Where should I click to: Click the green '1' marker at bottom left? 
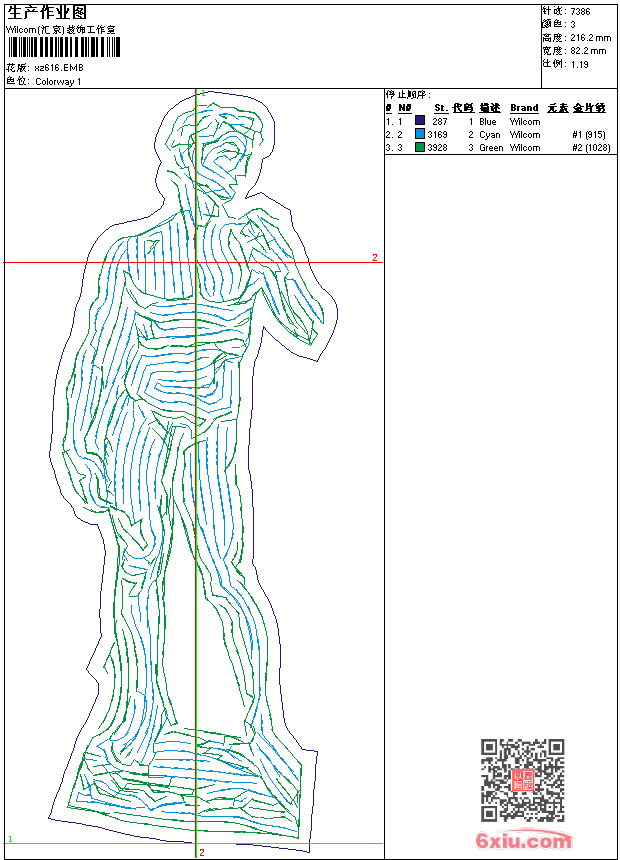(10, 839)
